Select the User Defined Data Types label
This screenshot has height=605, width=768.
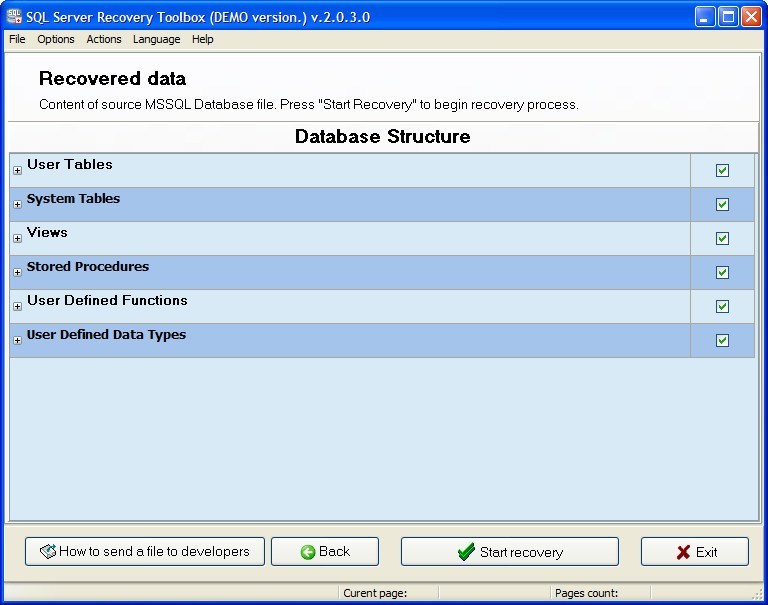pyautogui.click(x=106, y=335)
